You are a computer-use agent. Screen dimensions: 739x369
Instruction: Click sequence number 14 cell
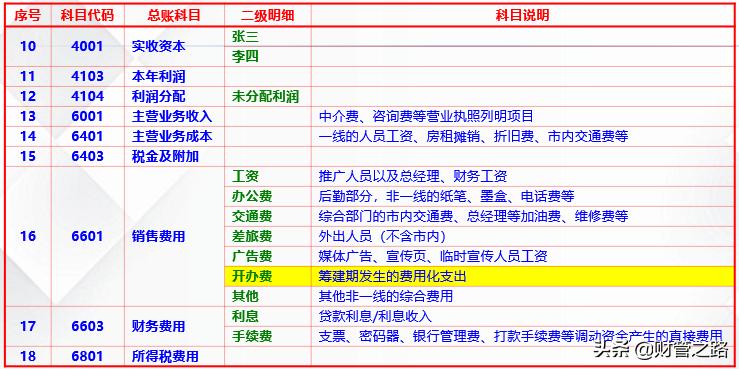(27, 136)
